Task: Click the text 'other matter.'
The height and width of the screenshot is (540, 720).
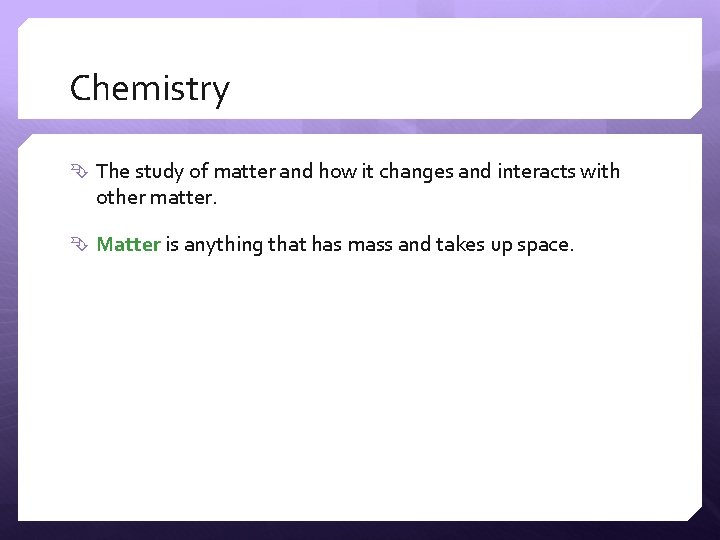Action: 156,198
